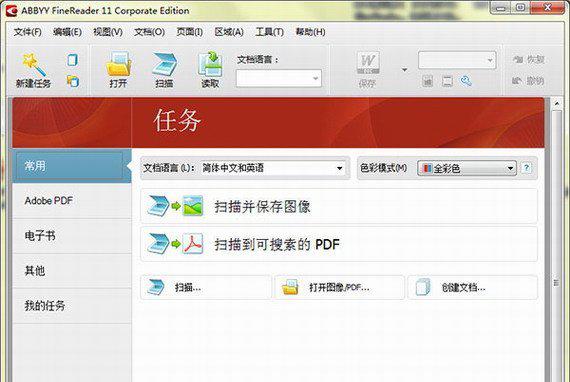Viewport: 570px width, 382px height.
Task: Click the 保存 Word save icon
Action: [368, 70]
